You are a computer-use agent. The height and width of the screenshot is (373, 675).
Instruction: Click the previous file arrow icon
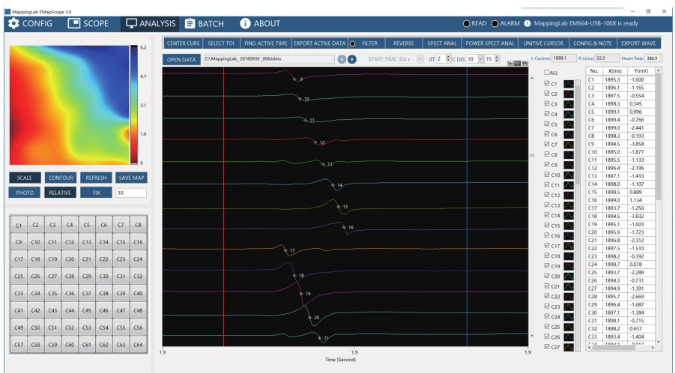click(x=342, y=59)
